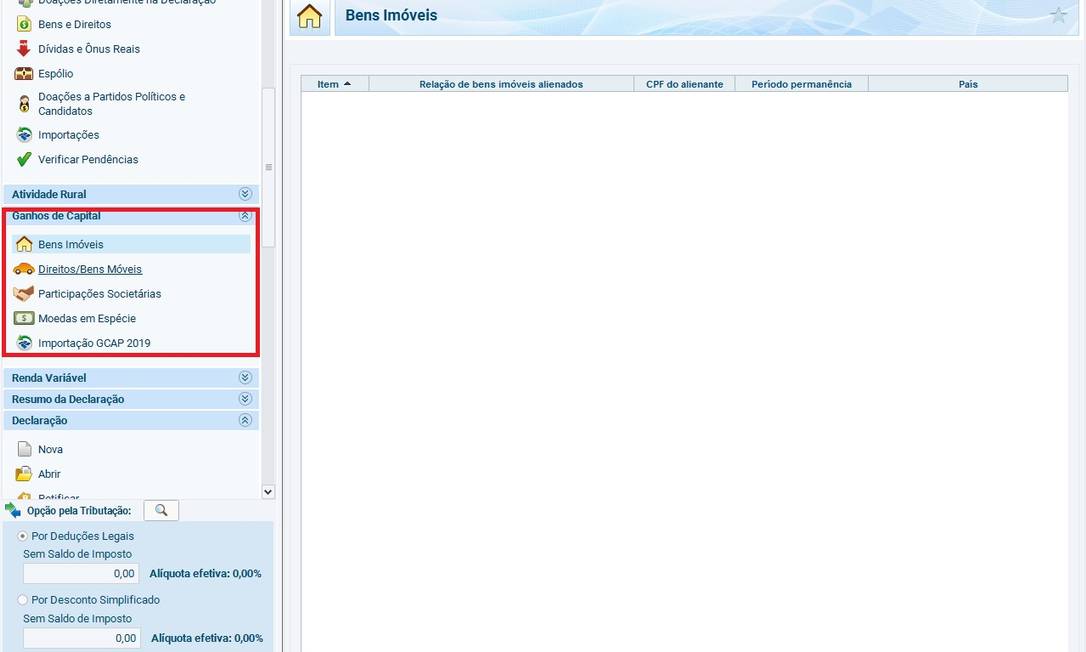1086x652 pixels.
Task: Expand the Renda Variável section
Action: tap(244, 378)
